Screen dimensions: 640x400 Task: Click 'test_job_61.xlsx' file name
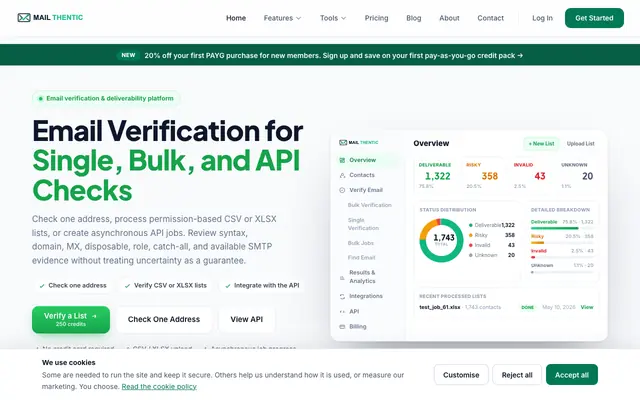(x=440, y=307)
